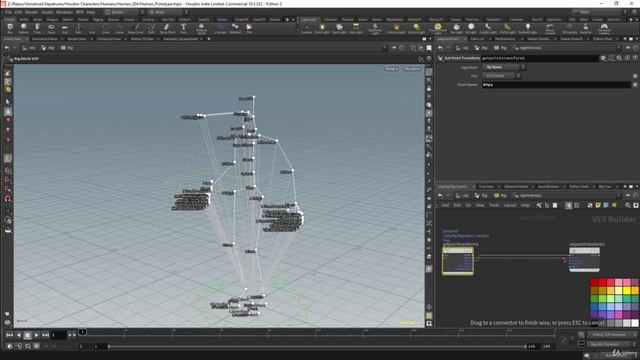The height and width of the screenshot is (360, 640).
Task: Add a VR Camera from the shelf
Action: point(569,29)
